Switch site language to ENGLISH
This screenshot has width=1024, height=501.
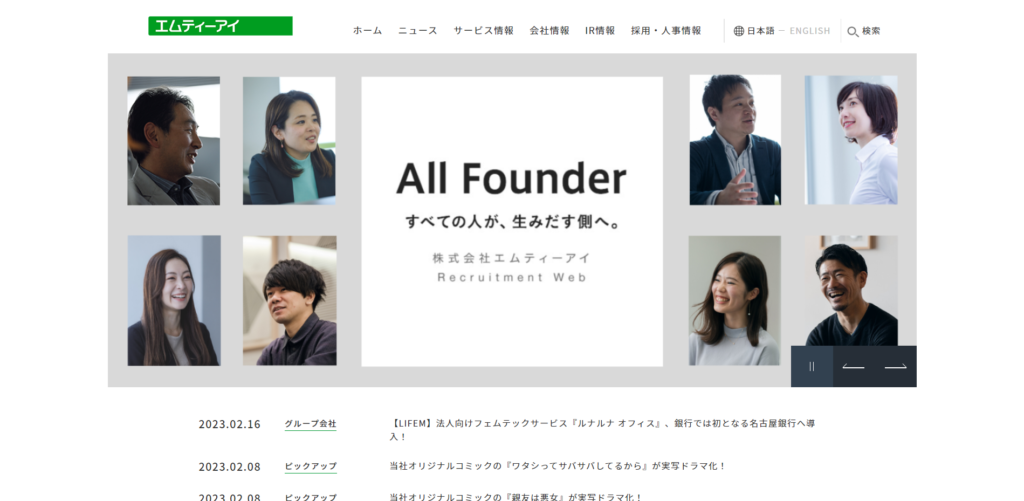click(810, 31)
